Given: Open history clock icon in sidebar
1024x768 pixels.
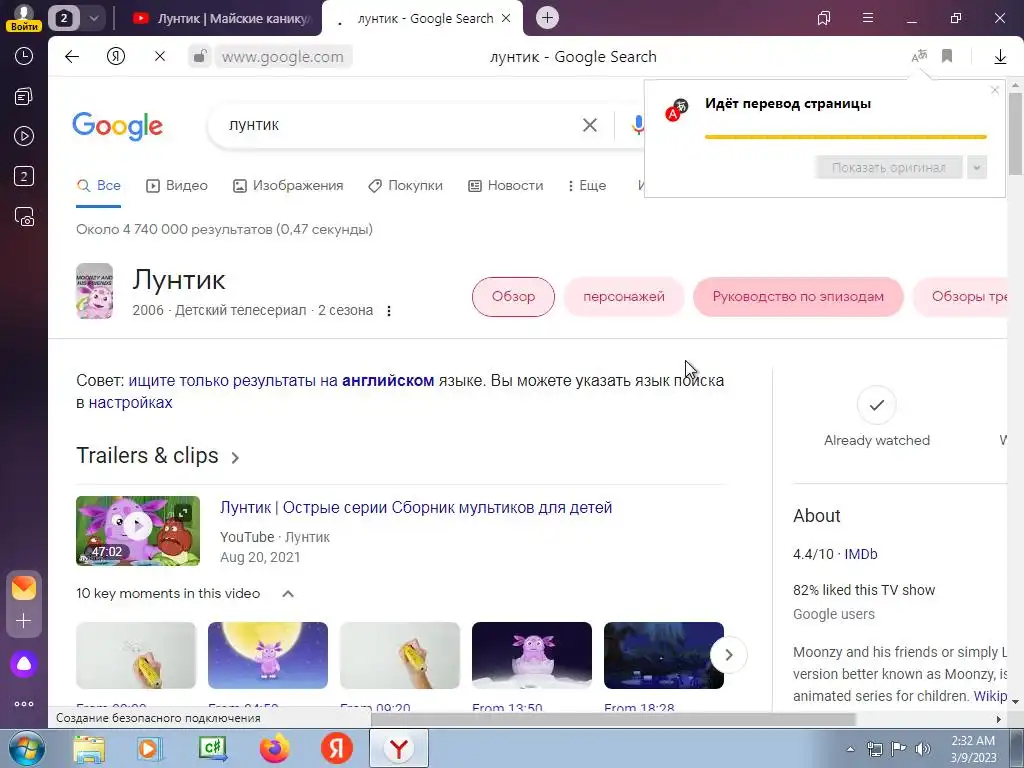Looking at the screenshot, I should click(24, 56).
